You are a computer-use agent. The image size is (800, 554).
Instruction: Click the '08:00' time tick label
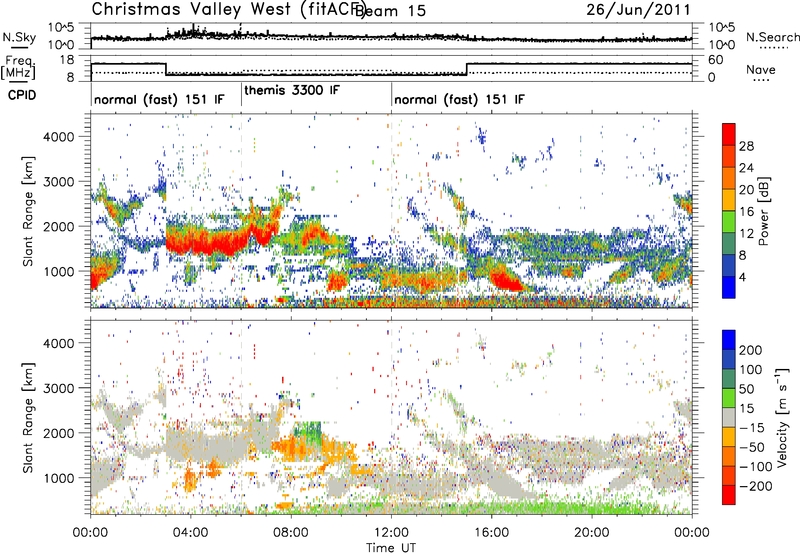coord(291,533)
